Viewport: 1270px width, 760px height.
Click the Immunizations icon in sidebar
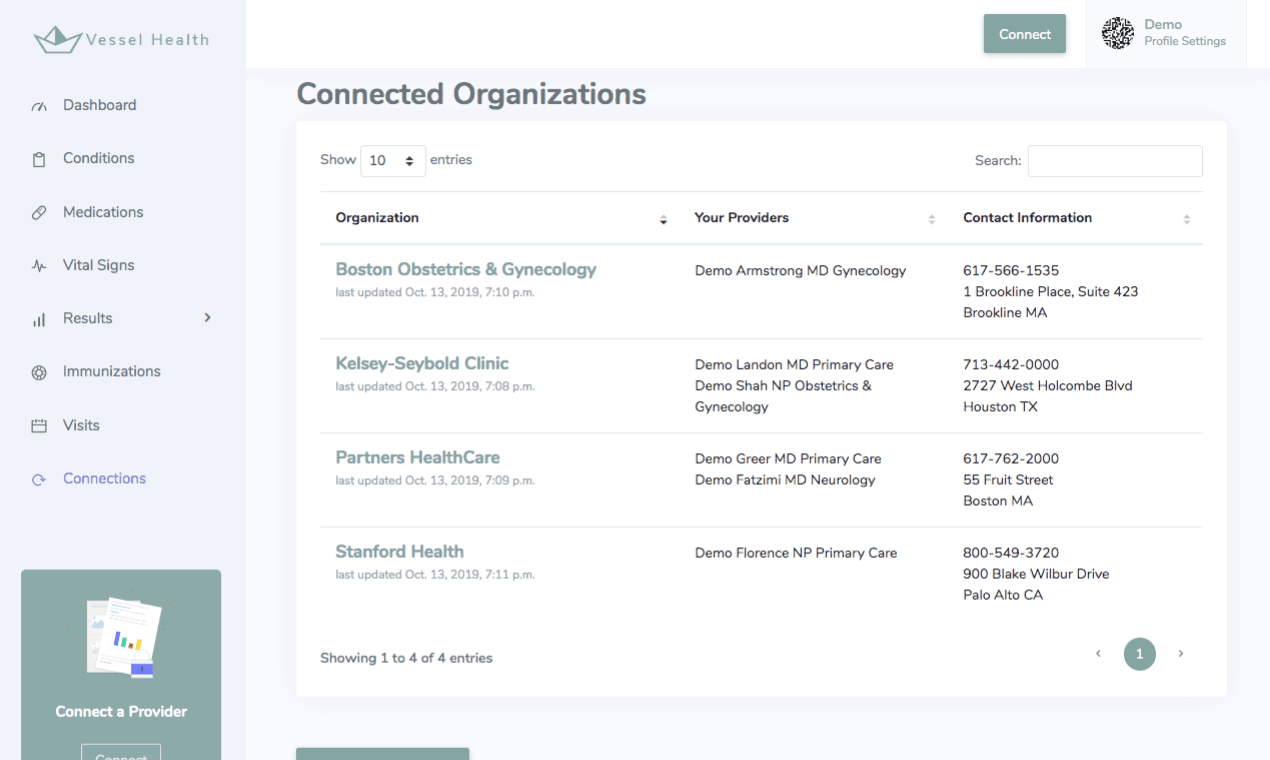point(39,372)
